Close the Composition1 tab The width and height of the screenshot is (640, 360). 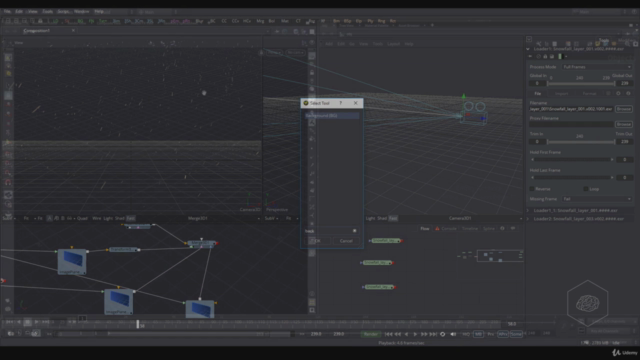(x=73, y=31)
